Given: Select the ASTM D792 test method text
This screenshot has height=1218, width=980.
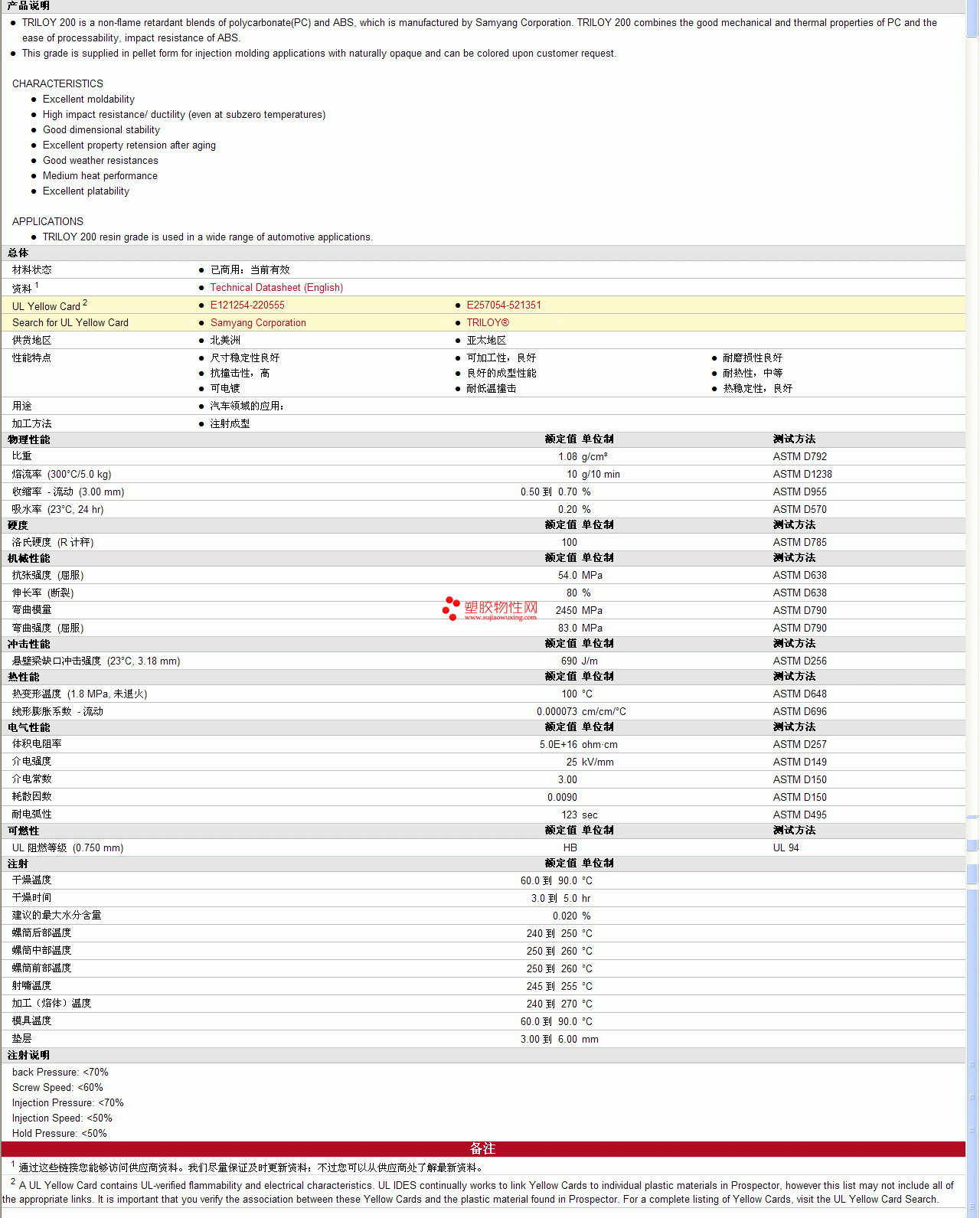Looking at the screenshot, I should tap(799, 457).
